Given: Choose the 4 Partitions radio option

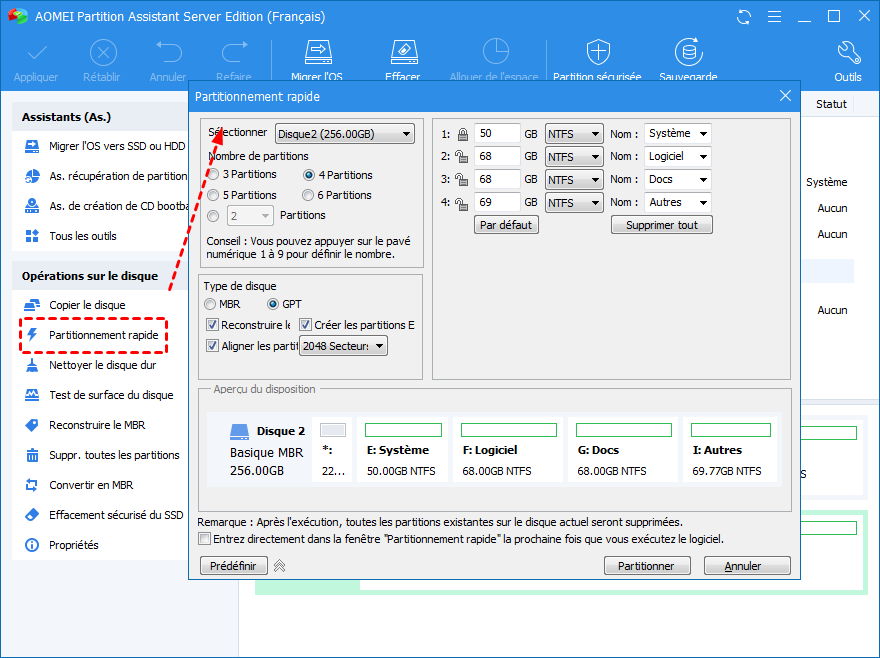Looking at the screenshot, I should [309, 175].
